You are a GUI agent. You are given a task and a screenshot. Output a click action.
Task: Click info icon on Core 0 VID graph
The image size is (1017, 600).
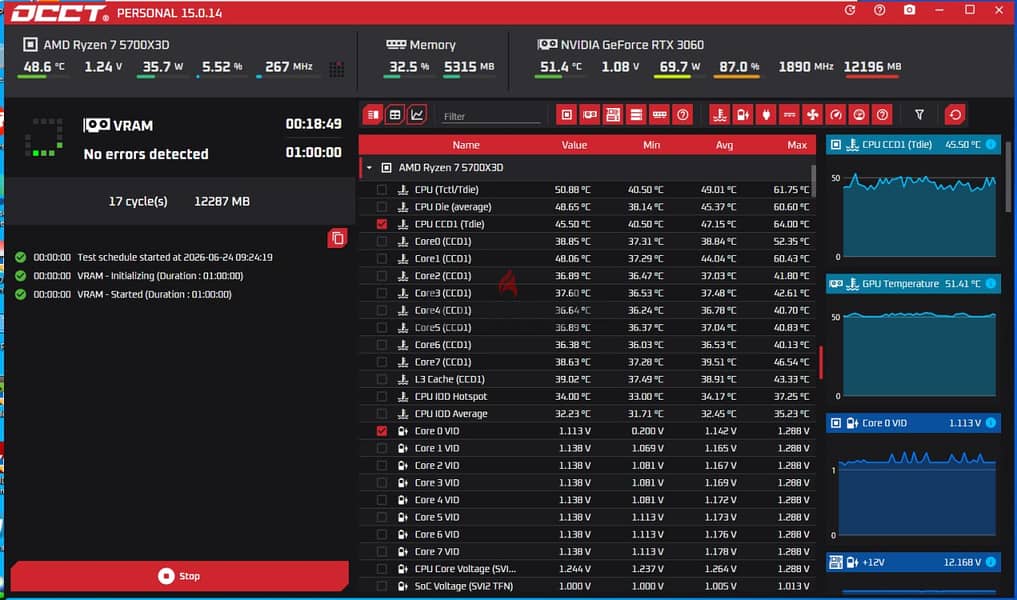click(x=990, y=423)
